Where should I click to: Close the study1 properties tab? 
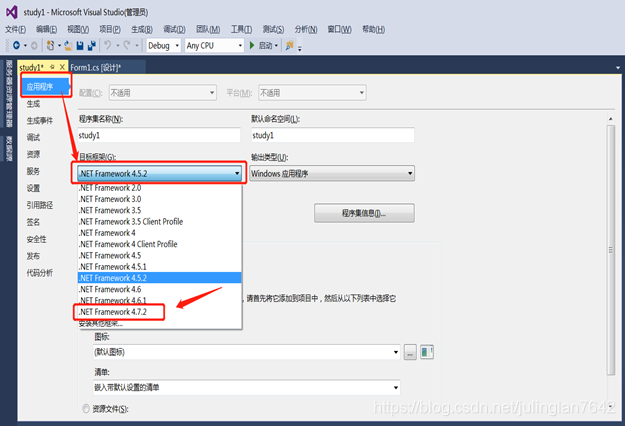62,67
